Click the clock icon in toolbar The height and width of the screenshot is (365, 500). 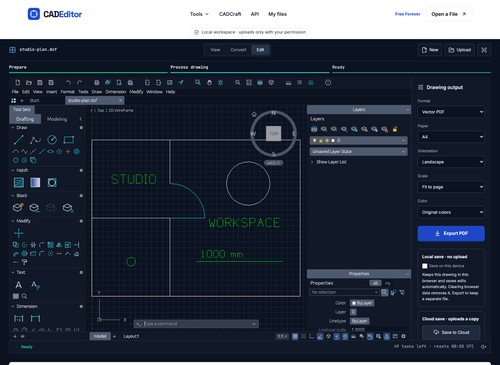328,83
